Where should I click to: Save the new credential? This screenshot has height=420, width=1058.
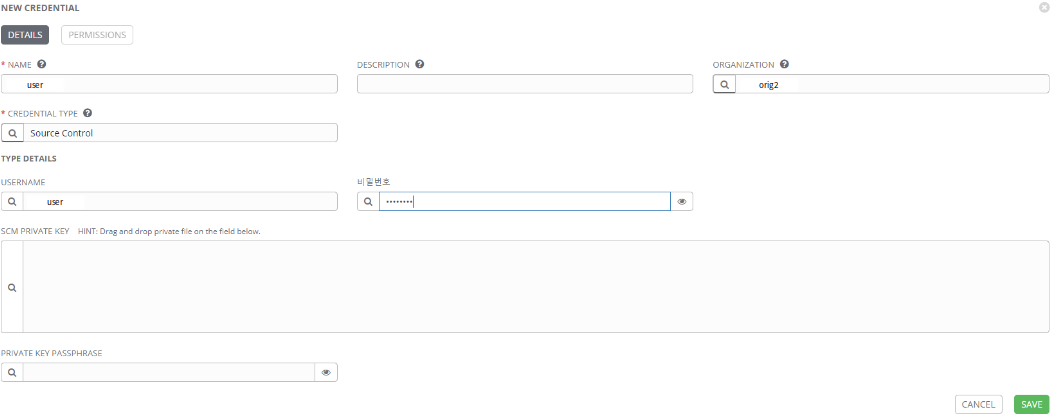1032,404
